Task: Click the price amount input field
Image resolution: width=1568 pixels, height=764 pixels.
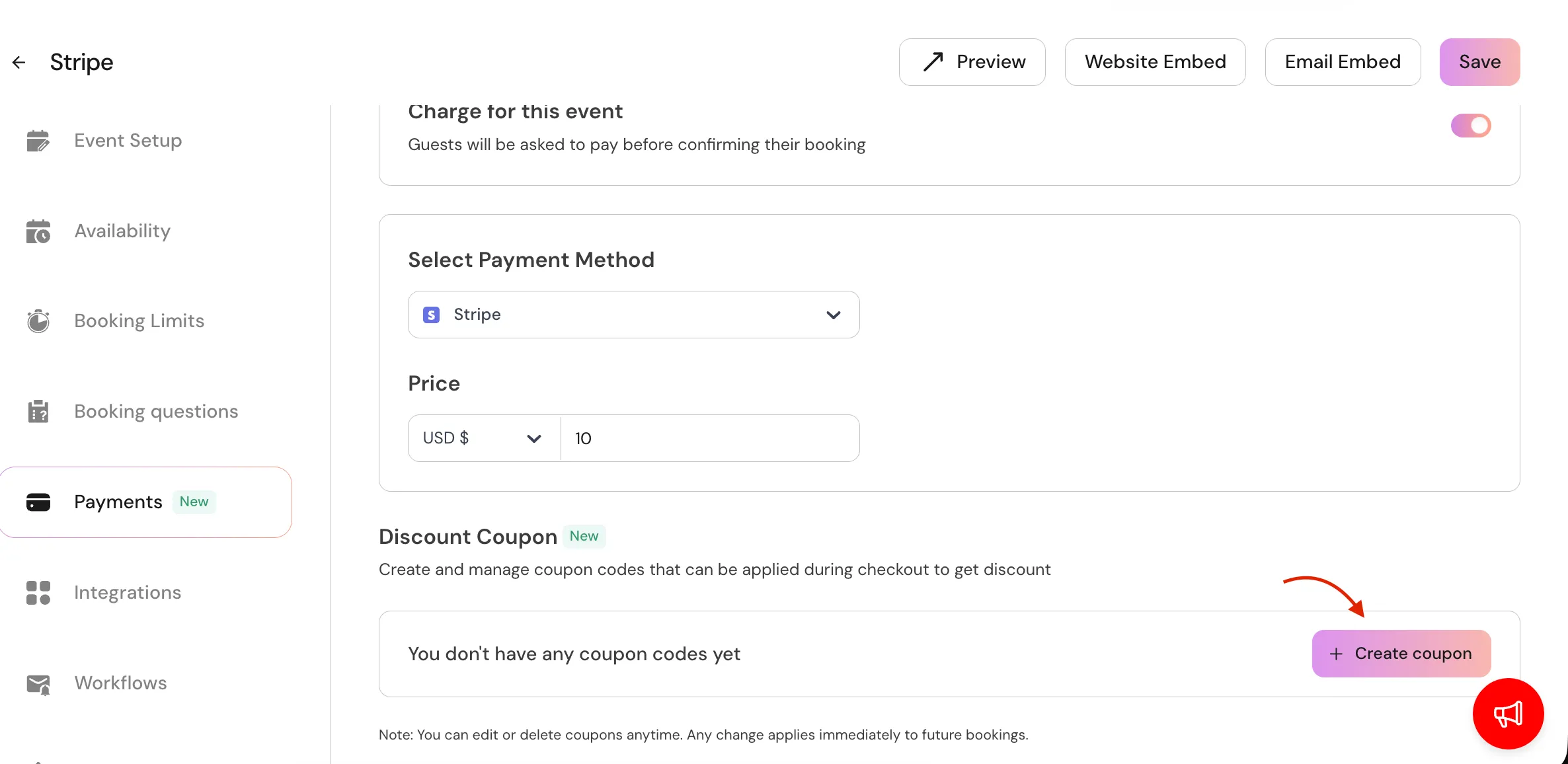Action: (709, 438)
